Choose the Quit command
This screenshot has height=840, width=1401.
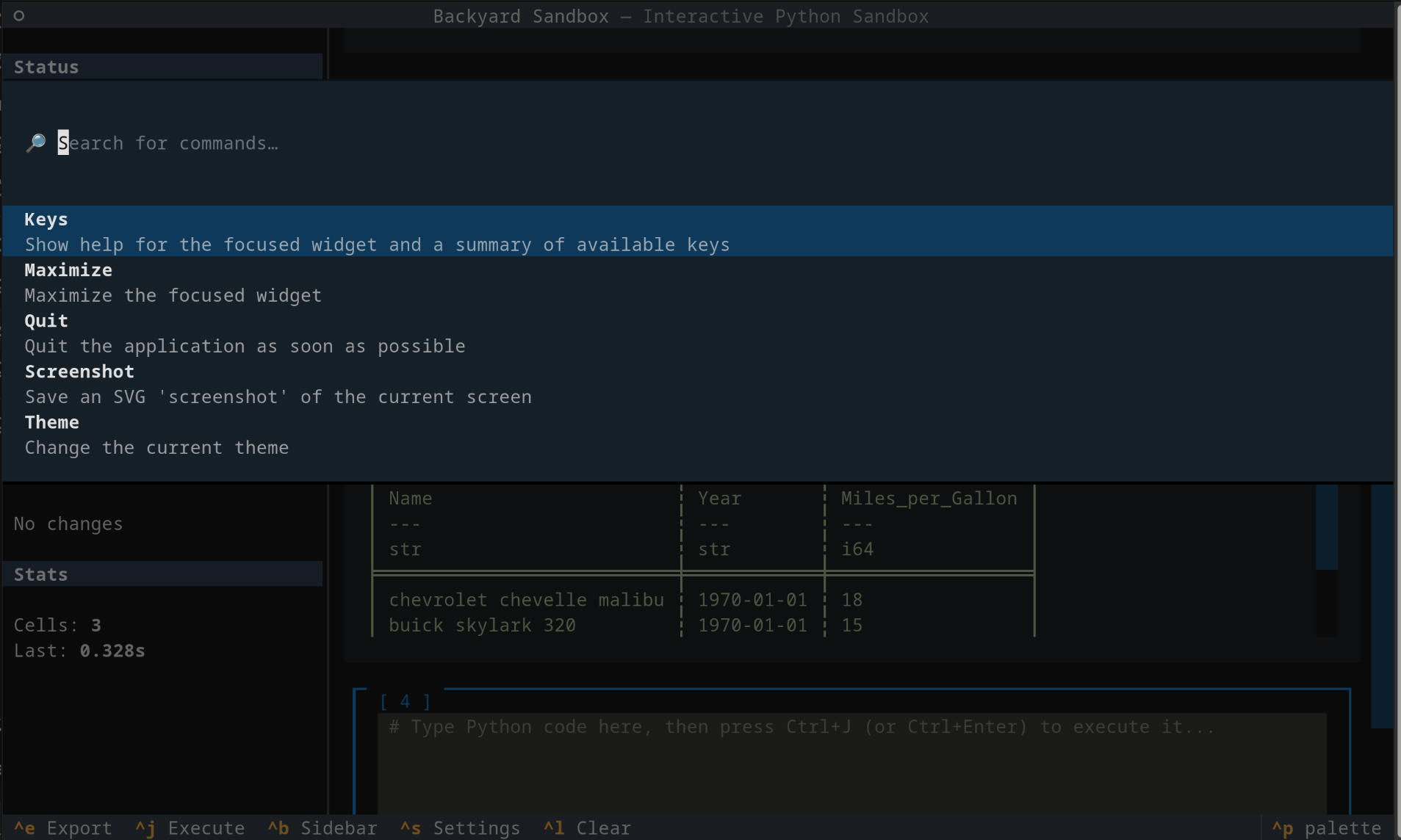(x=698, y=333)
